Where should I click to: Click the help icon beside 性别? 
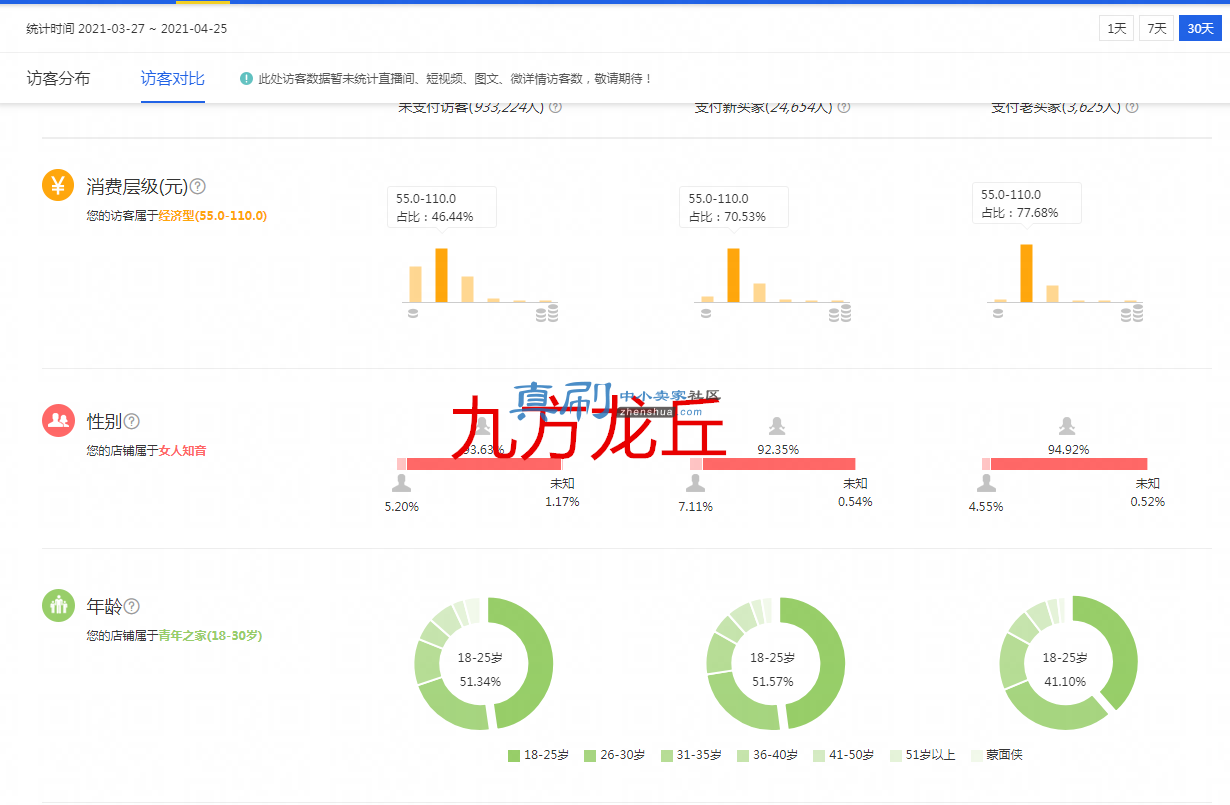coord(132,421)
